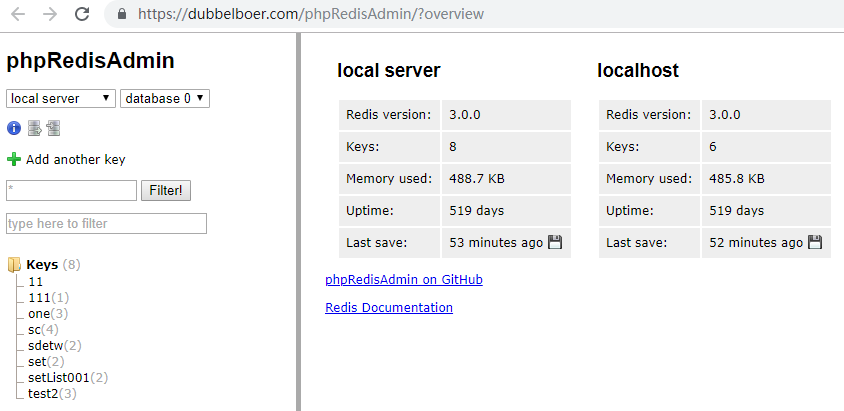Click the Keys folder icon
The image size is (844, 411).
tap(14, 265)
